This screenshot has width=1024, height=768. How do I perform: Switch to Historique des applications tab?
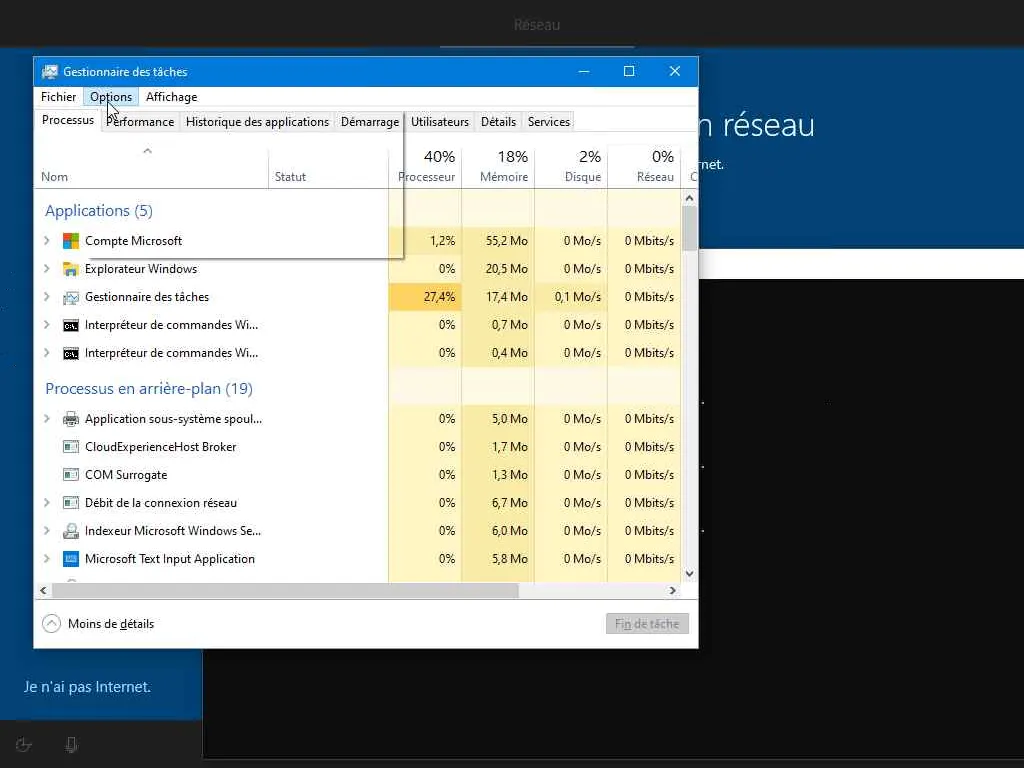click(257, 122)
